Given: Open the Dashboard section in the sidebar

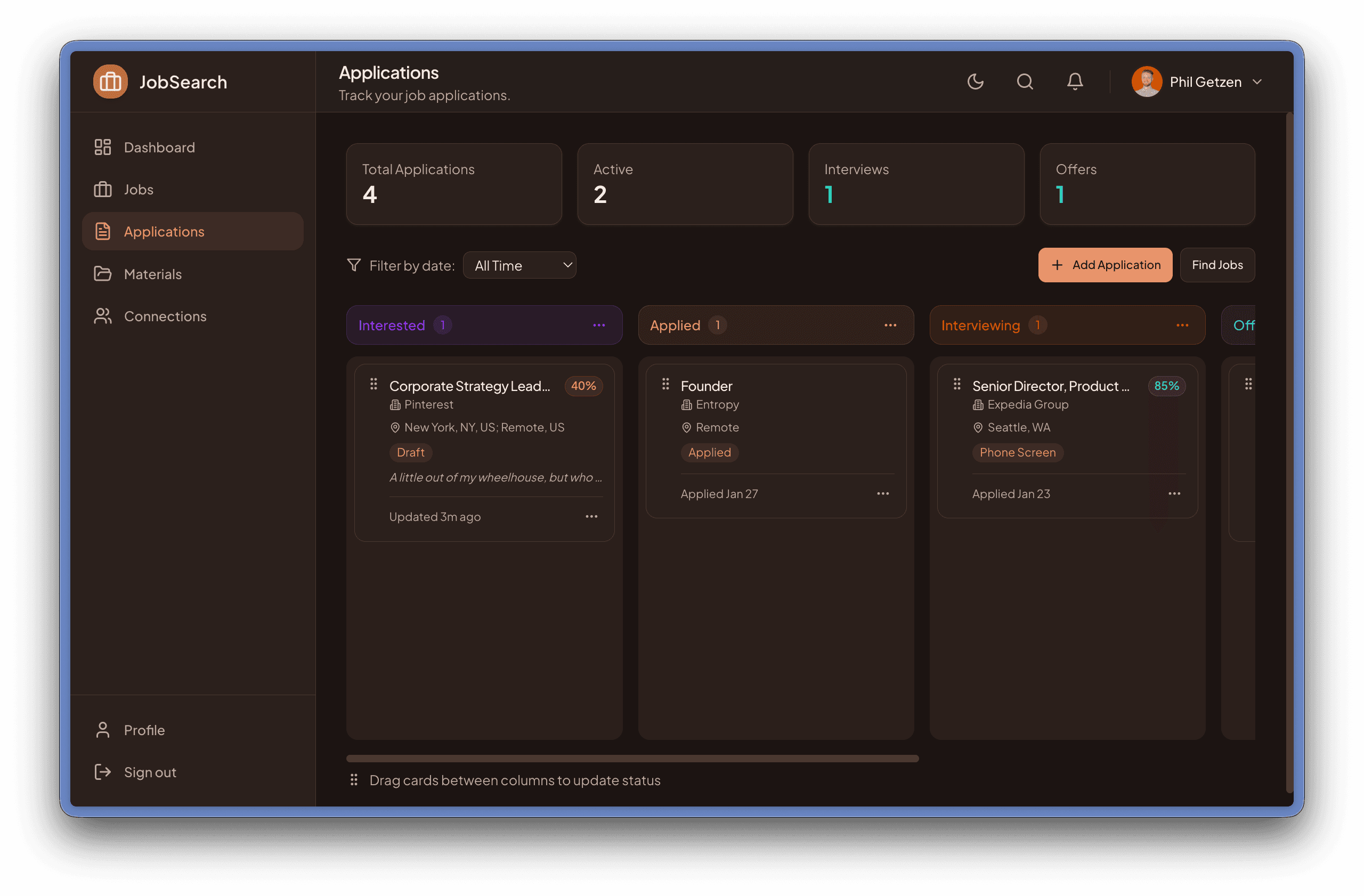Looking at the screenshot, I should (159, 146).
